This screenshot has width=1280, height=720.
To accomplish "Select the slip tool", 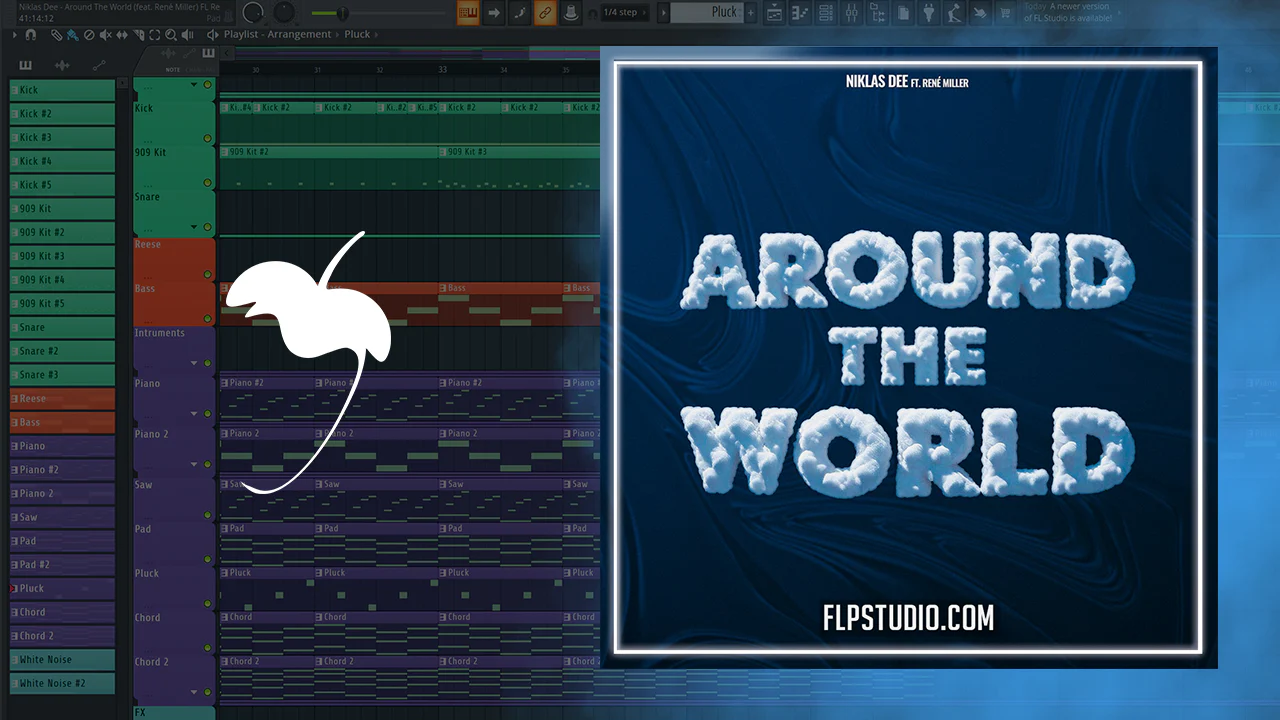I will pos(121,34).
